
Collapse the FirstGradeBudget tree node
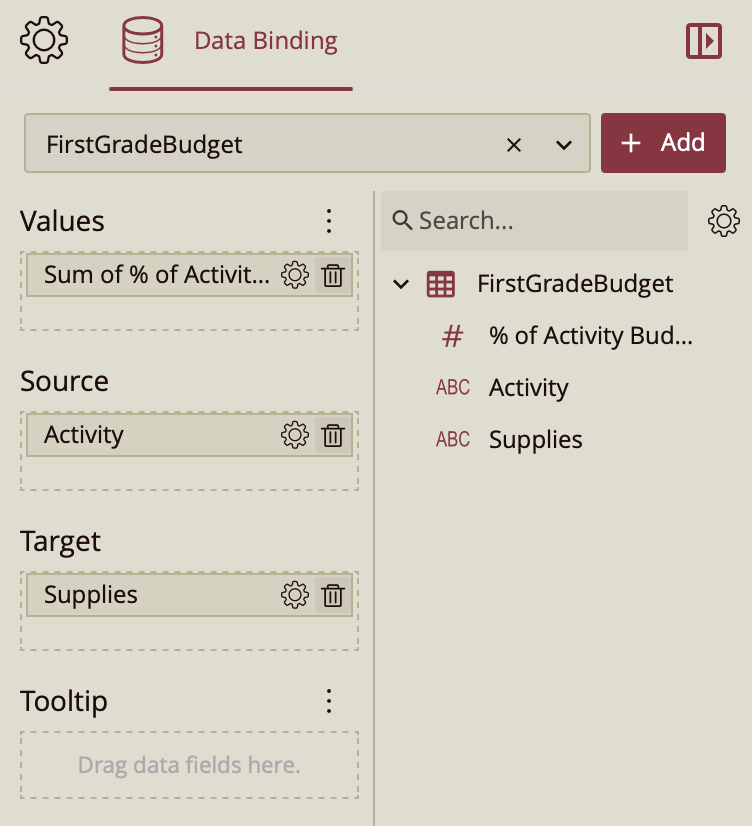[401, 284]
